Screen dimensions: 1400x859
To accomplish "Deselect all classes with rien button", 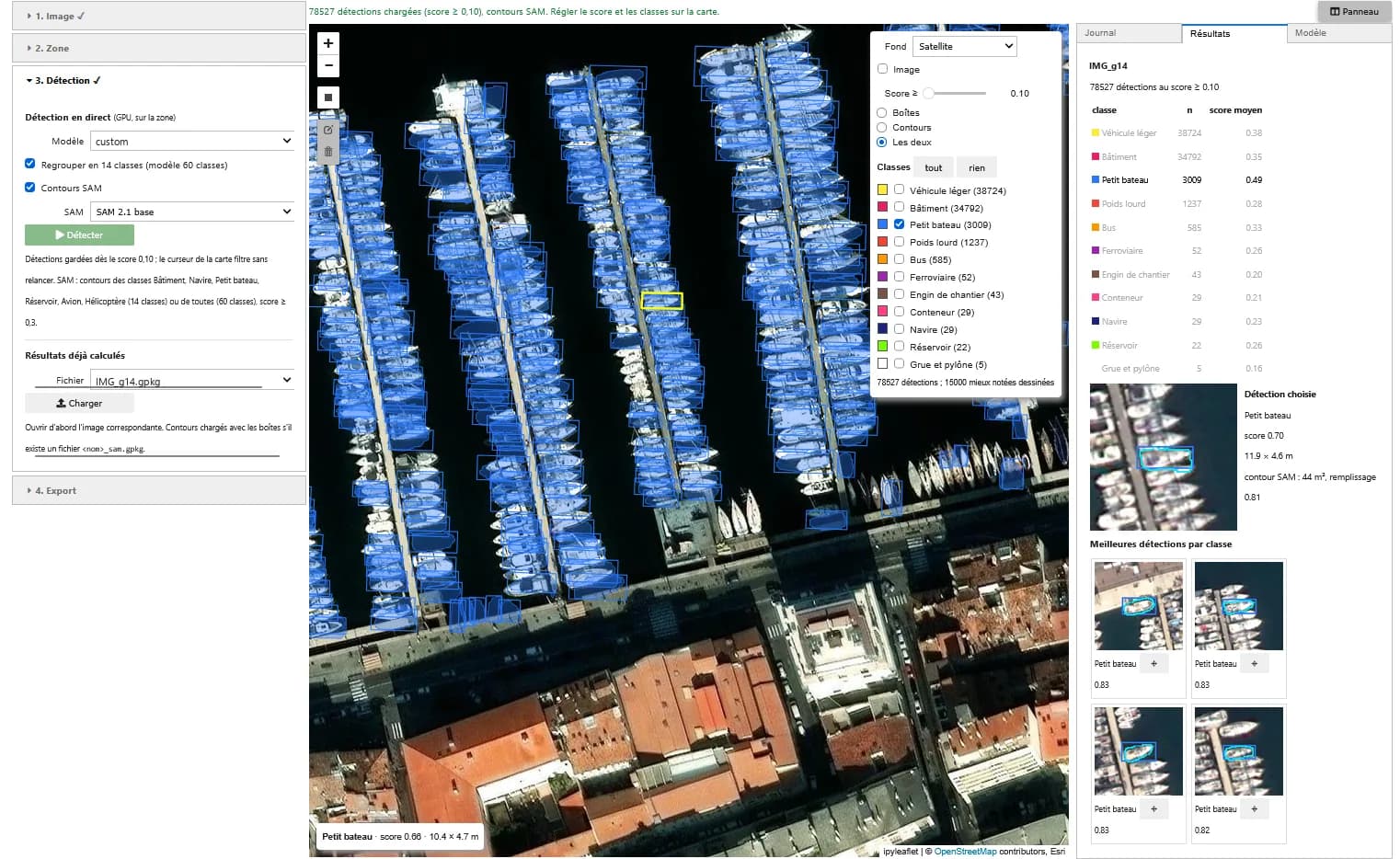I will tap(977, 167).
